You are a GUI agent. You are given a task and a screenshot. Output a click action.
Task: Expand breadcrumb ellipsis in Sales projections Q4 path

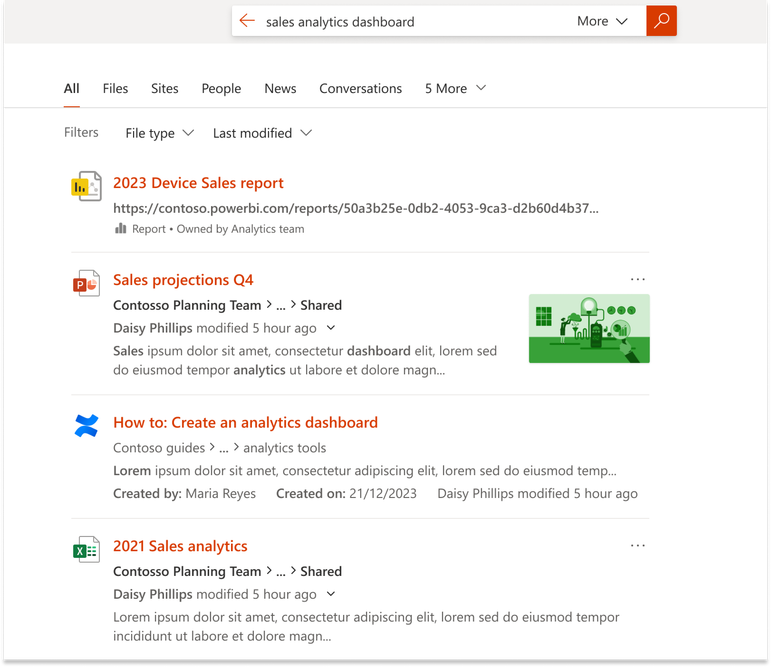pyautogui.click(x=281, y=306)
